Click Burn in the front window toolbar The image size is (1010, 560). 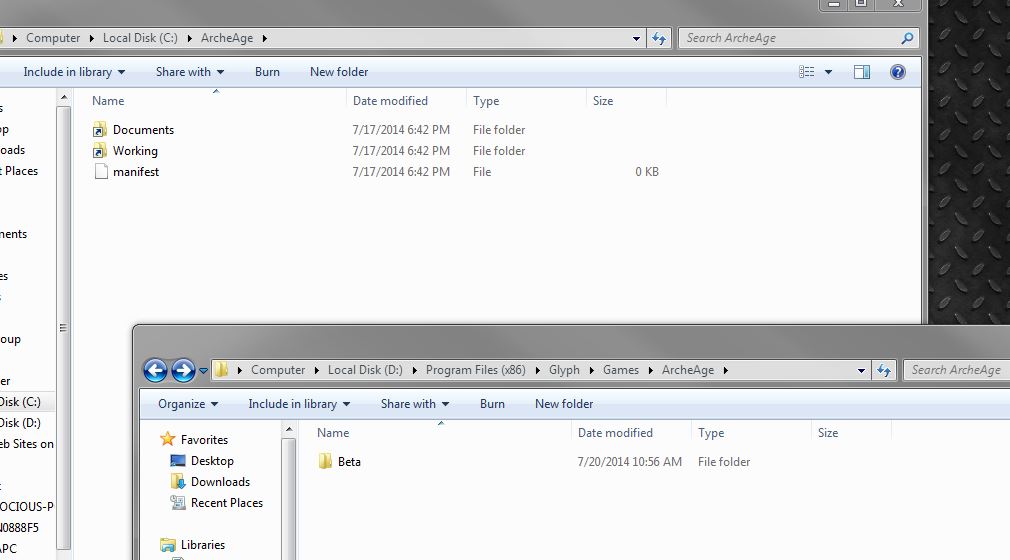[x=492, y=404]
